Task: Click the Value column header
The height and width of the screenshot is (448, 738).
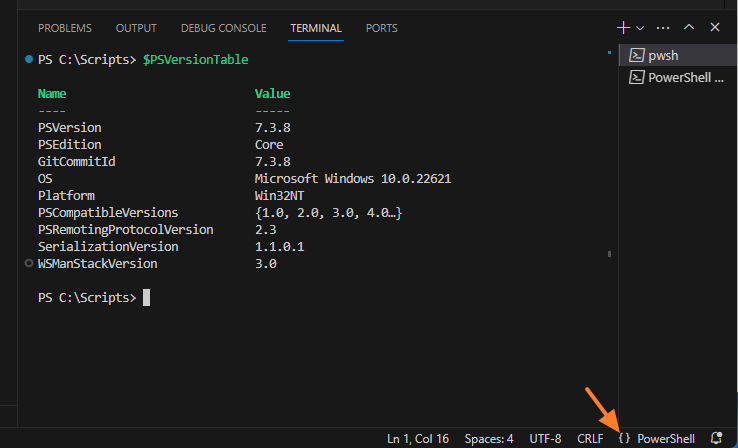Action: (x=273, y=94)
